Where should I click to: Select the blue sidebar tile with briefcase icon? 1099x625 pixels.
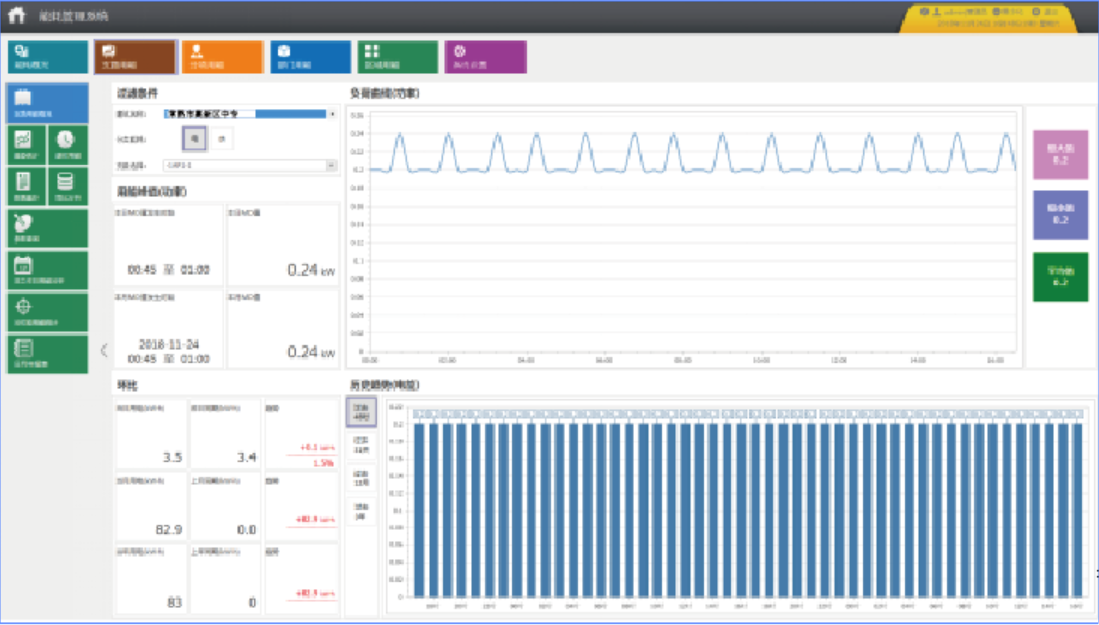click(47, 103)
